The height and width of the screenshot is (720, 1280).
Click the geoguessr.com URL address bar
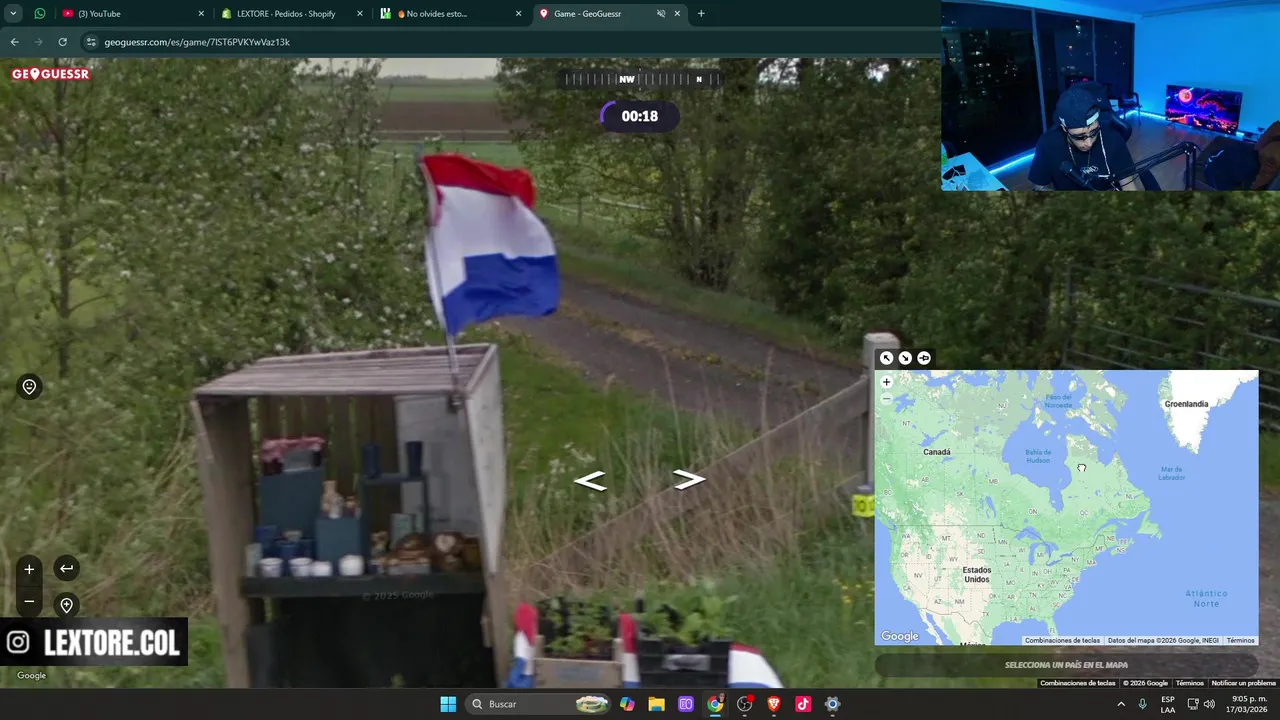point(510,42)
